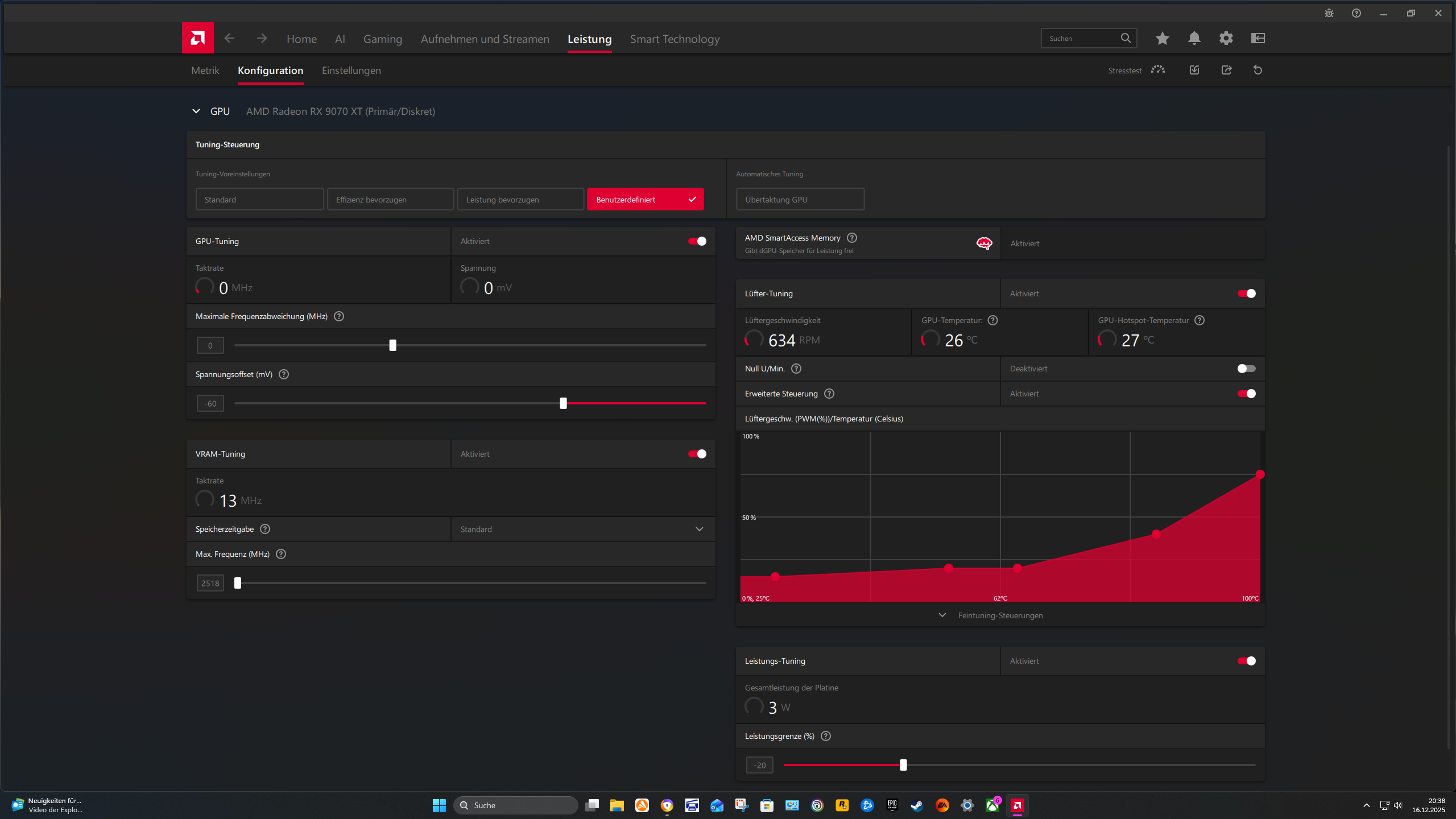1456x819 pixels.
Task: Click the AMD logo in the header
Action: tap(197, 38)
